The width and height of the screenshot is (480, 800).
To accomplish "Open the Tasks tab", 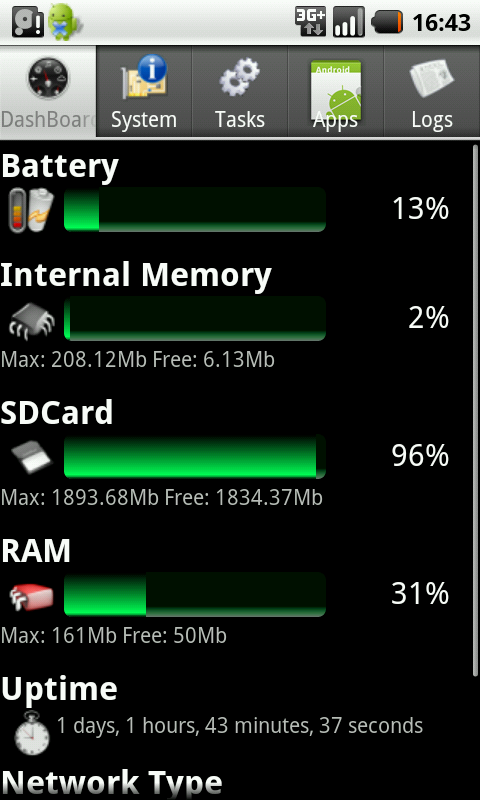I will tap(240, 92).
